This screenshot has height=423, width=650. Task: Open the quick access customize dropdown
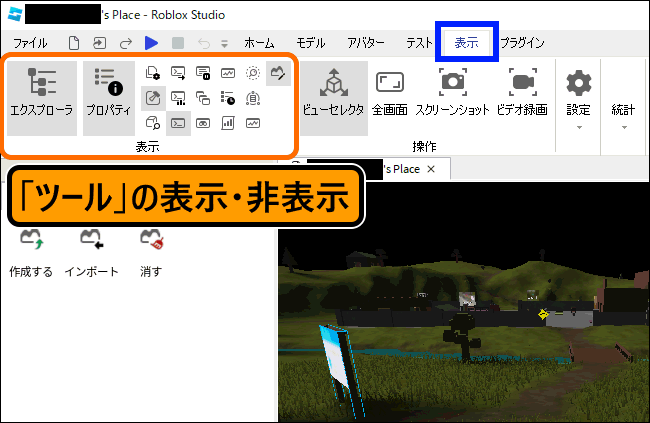pyautogui.click(x=224, y=43)
